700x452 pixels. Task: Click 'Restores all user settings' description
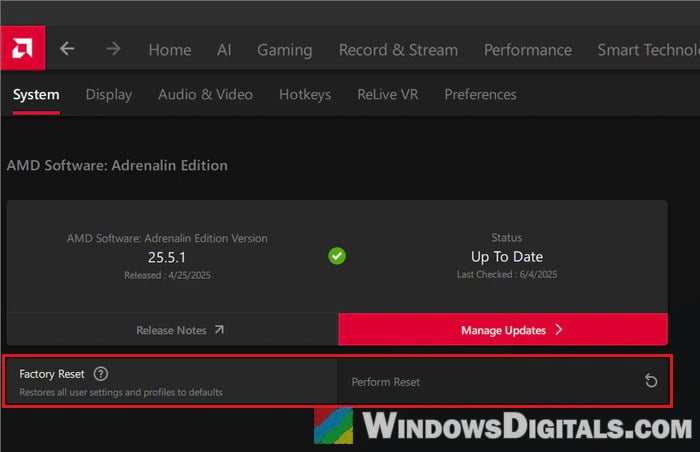(121, 393)
